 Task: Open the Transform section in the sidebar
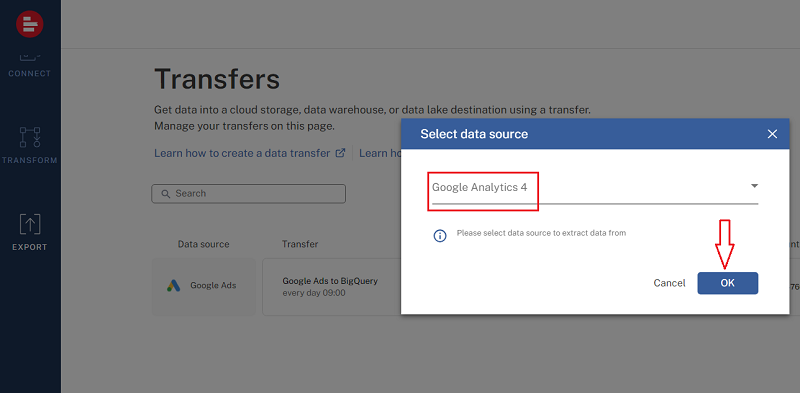30,146
